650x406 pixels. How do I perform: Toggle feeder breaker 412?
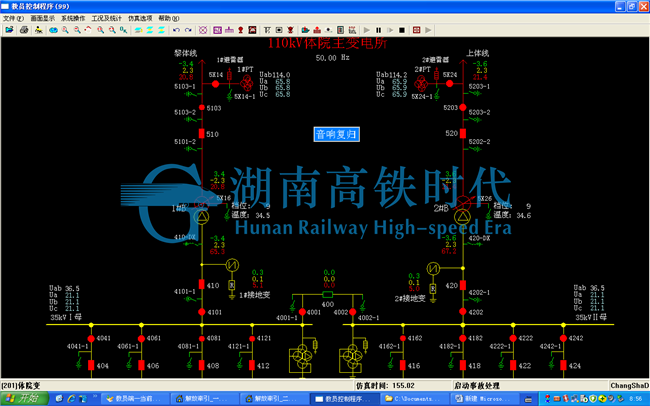click(252, 365)
